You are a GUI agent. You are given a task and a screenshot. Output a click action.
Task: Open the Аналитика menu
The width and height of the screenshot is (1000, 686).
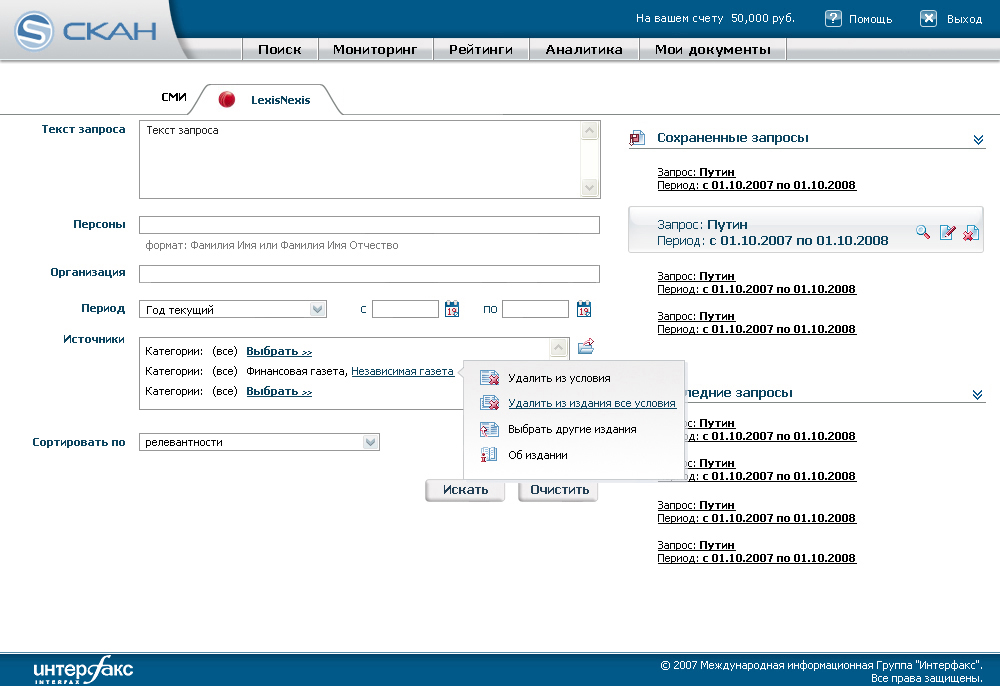584,49
